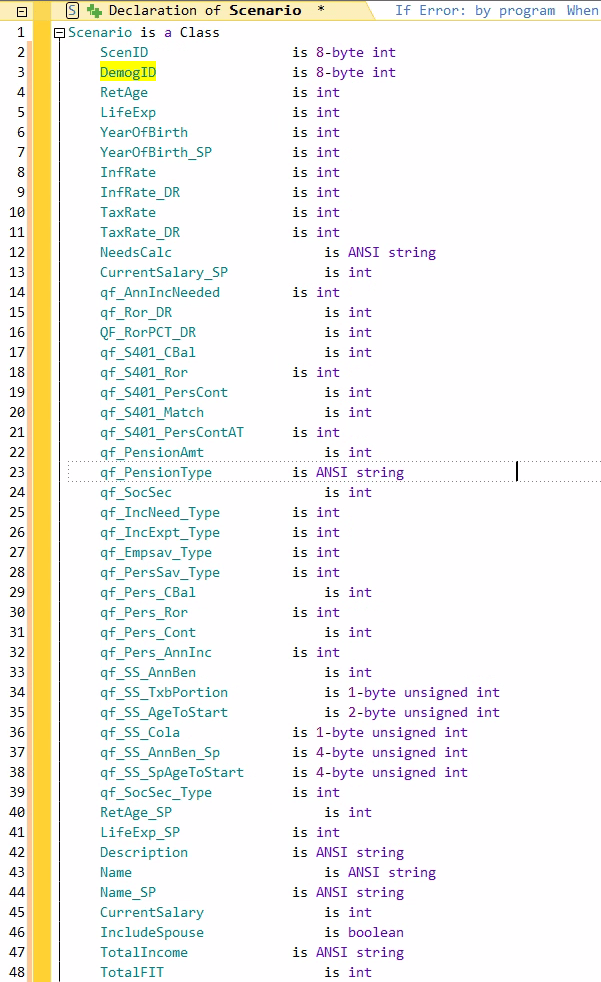Select the Declaration of Scenario tab

pos(205,10)
